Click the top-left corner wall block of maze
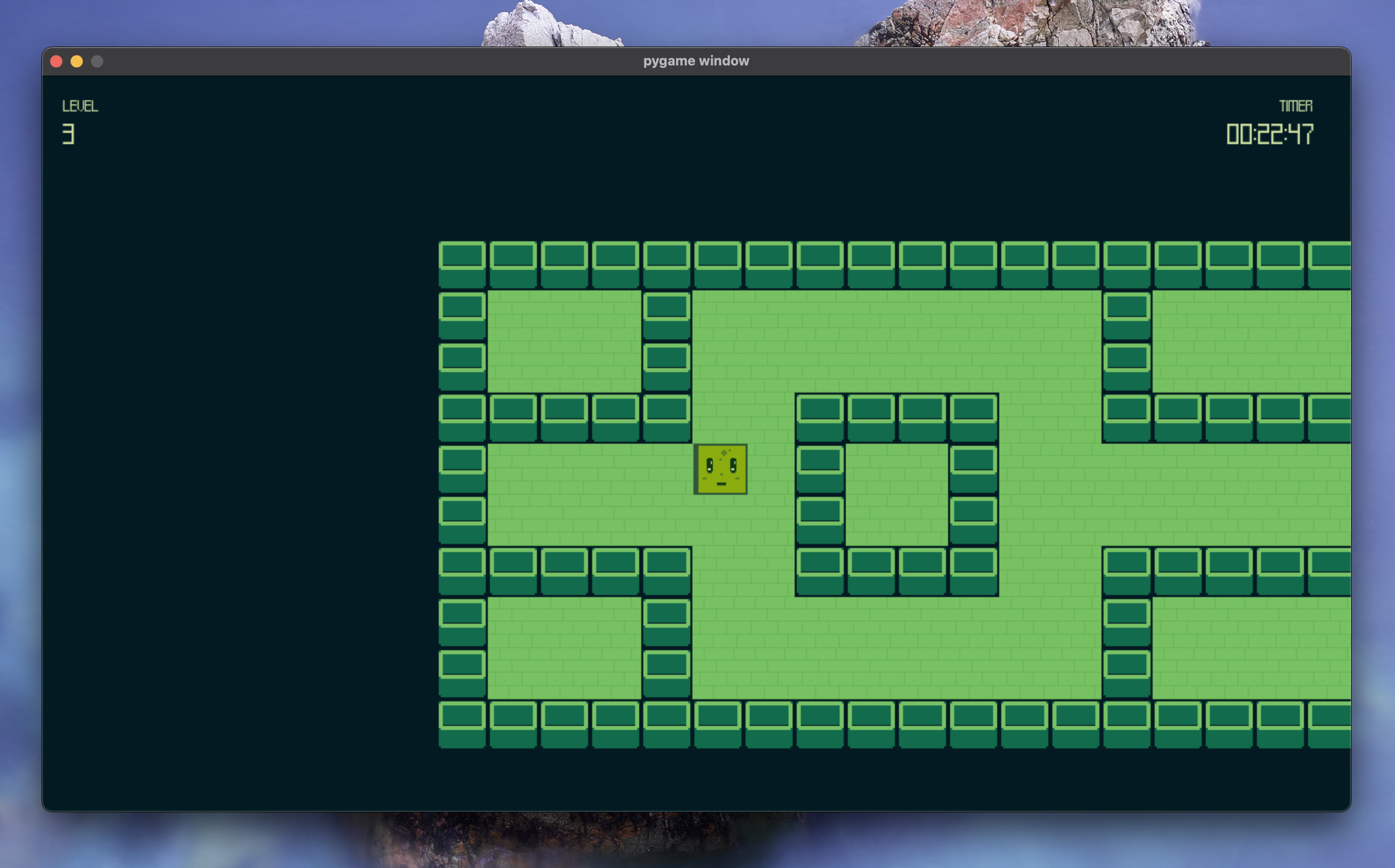This screenshot has height=868, width=1395. tap(462, 264)
